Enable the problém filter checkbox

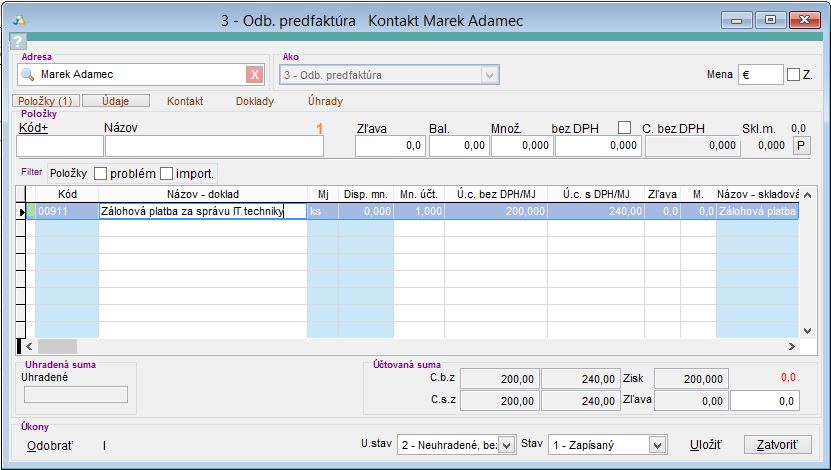[100, 173]
